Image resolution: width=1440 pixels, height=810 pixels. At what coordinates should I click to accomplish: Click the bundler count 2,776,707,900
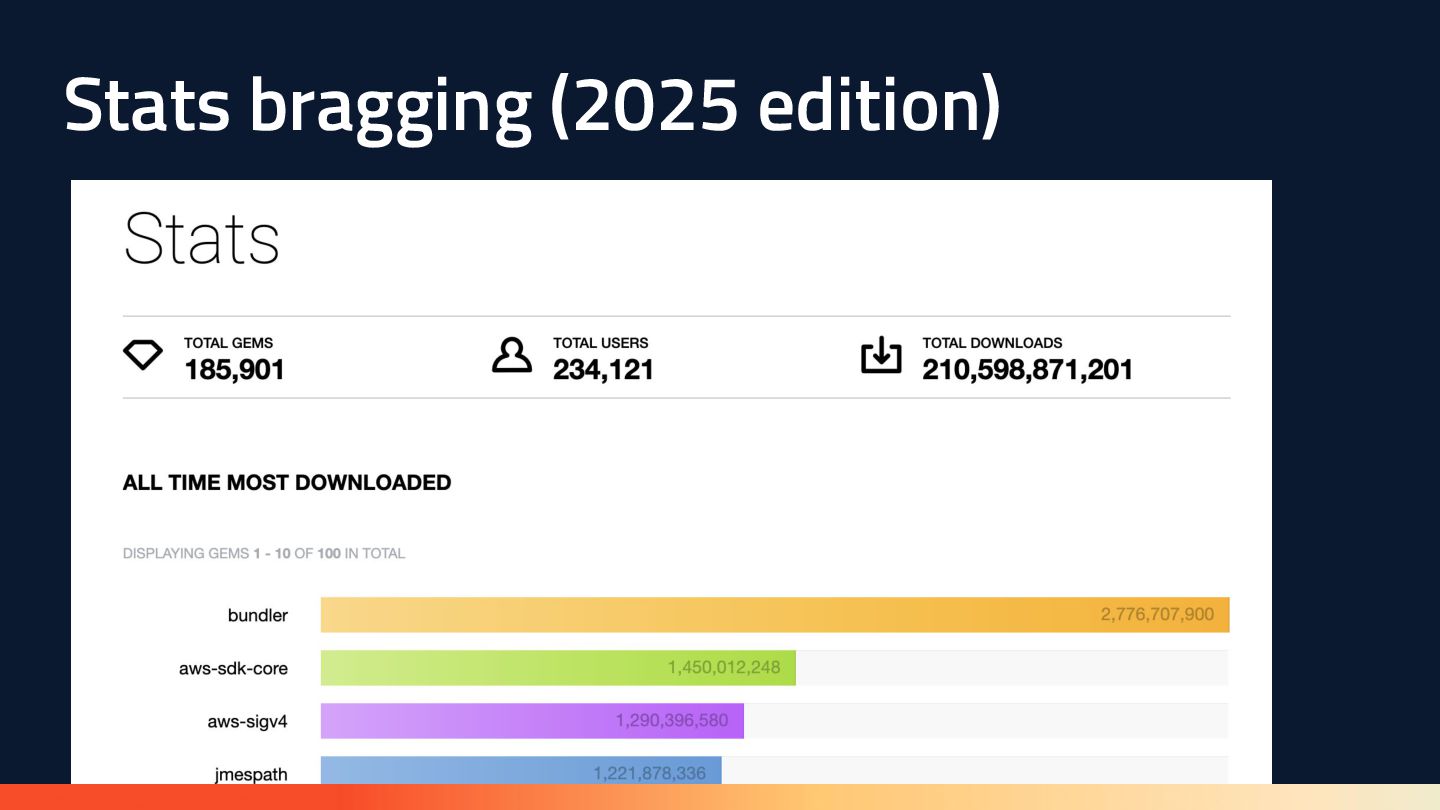1157,614
